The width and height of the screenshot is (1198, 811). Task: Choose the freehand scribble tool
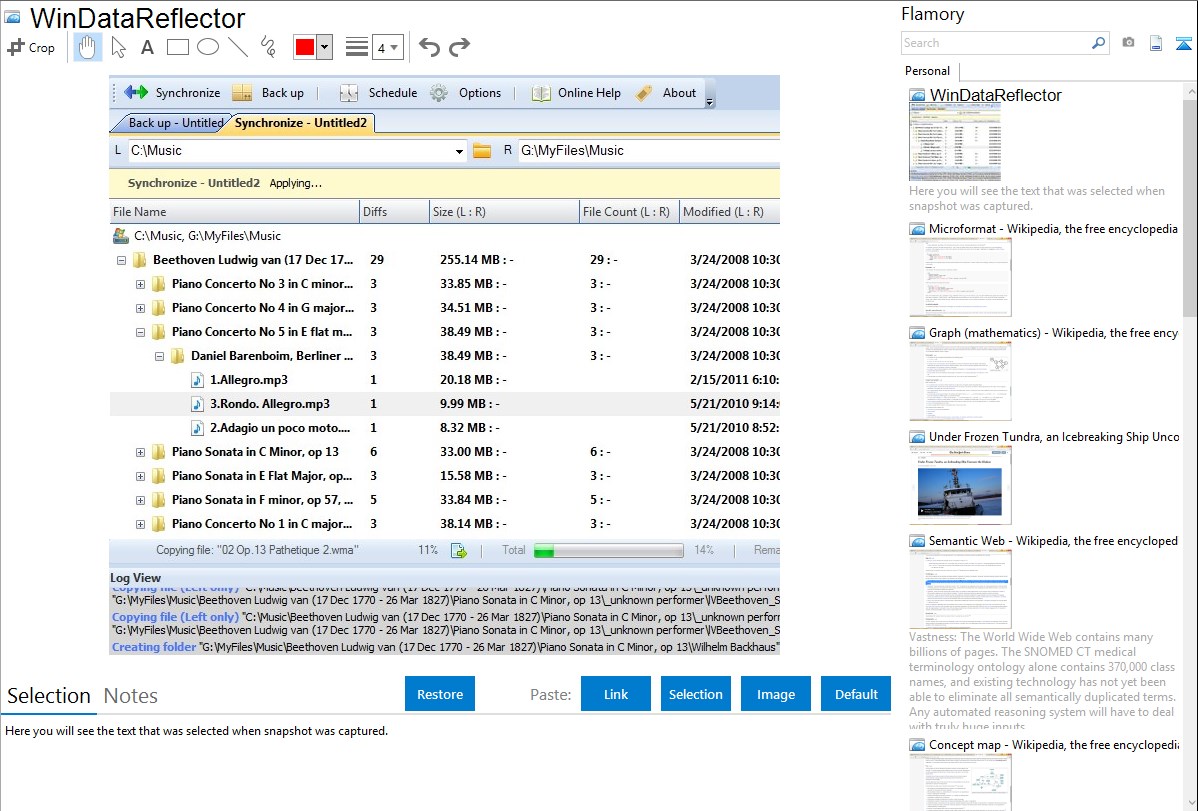point(267,47)
